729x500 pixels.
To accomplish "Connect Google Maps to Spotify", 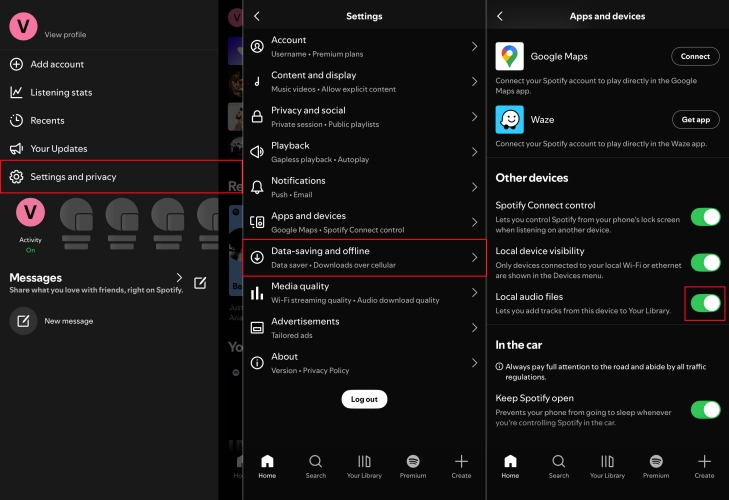I will click(695, 56).
